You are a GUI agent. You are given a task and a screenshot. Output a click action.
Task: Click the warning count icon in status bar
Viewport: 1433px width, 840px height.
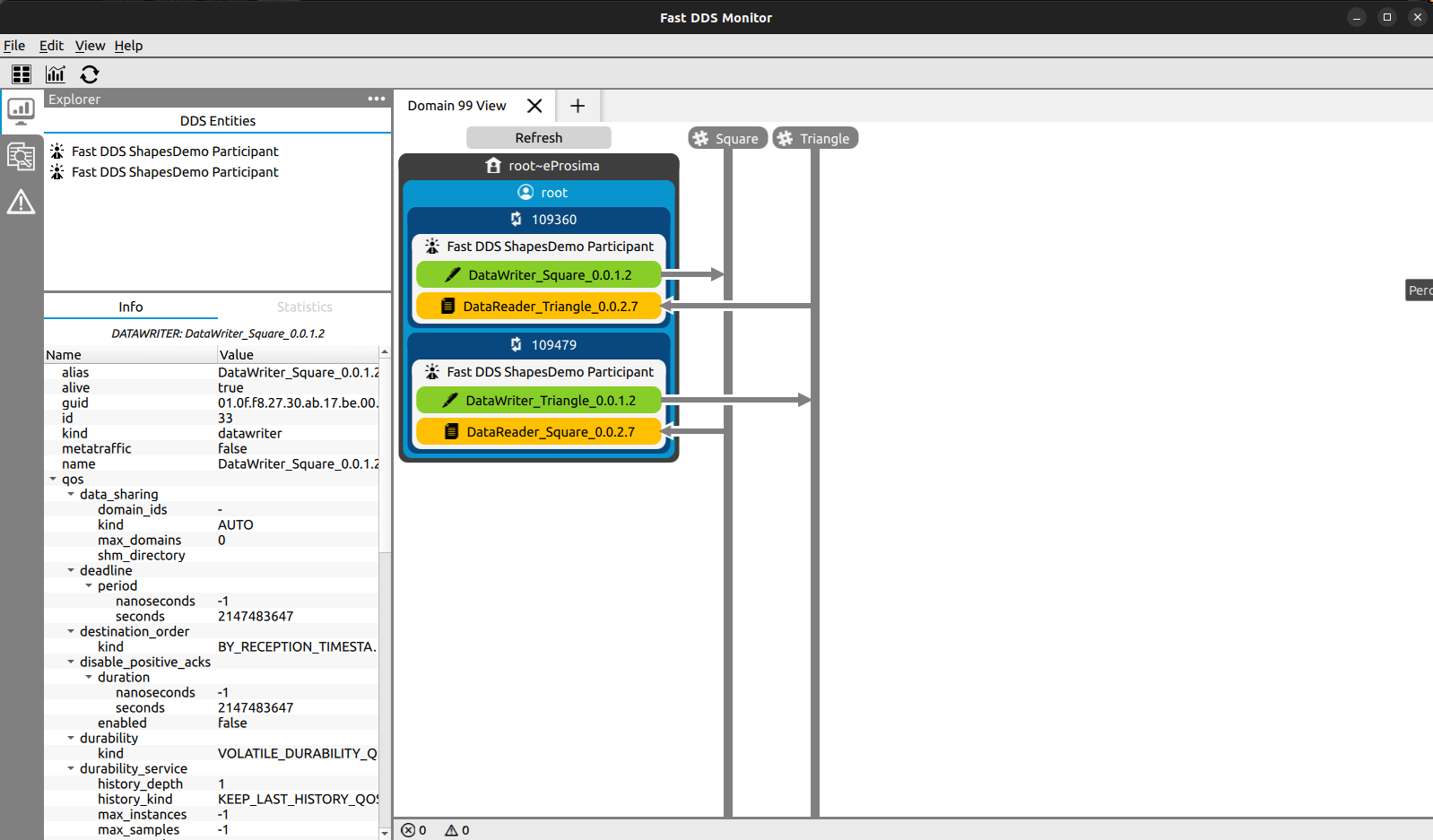point(452,830)
